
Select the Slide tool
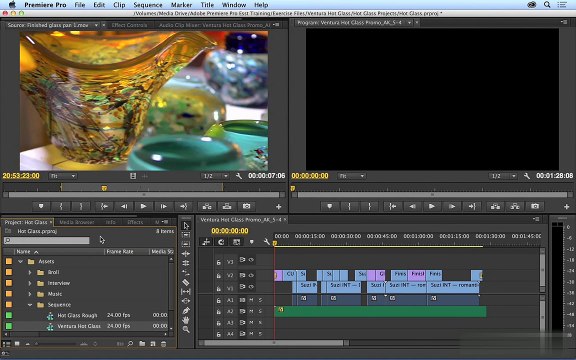click(186, 301)
